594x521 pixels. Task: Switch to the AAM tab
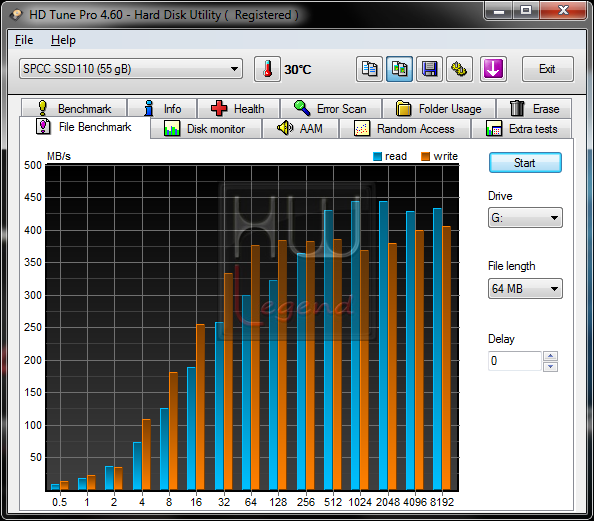(300, 128)
